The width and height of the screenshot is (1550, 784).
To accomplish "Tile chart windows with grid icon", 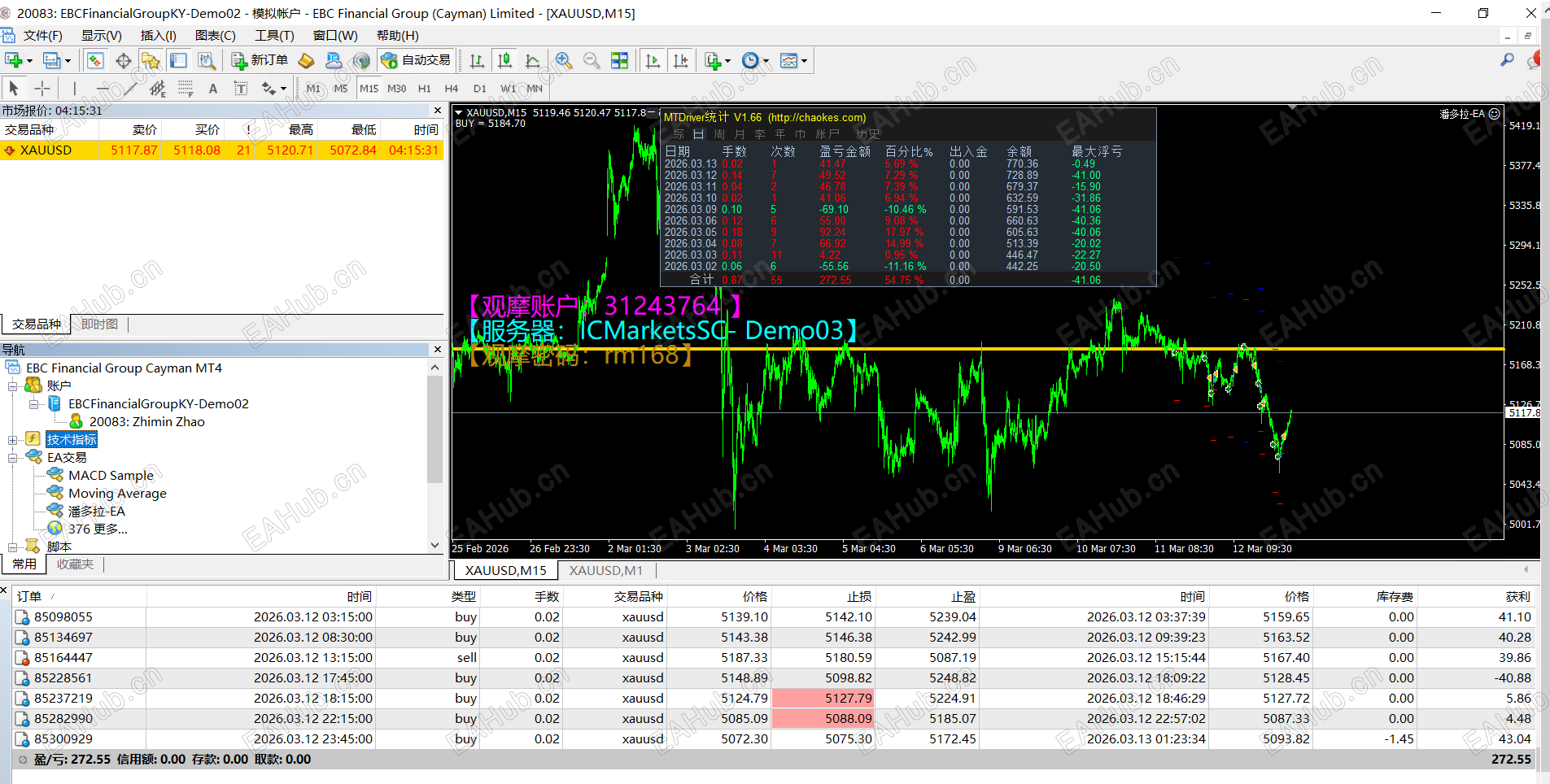I will [x=619, y=60].
